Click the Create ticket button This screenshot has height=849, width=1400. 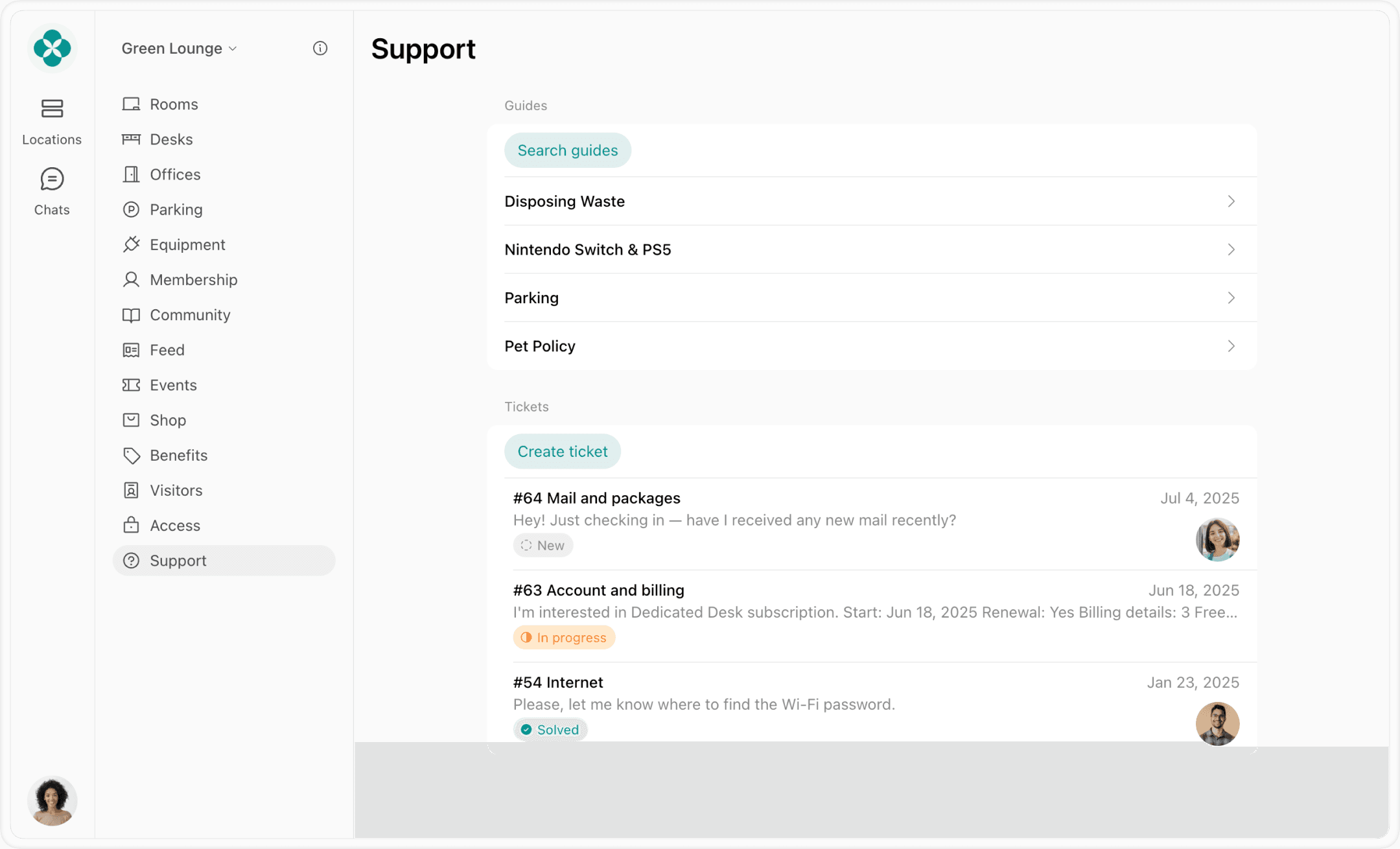562,451
